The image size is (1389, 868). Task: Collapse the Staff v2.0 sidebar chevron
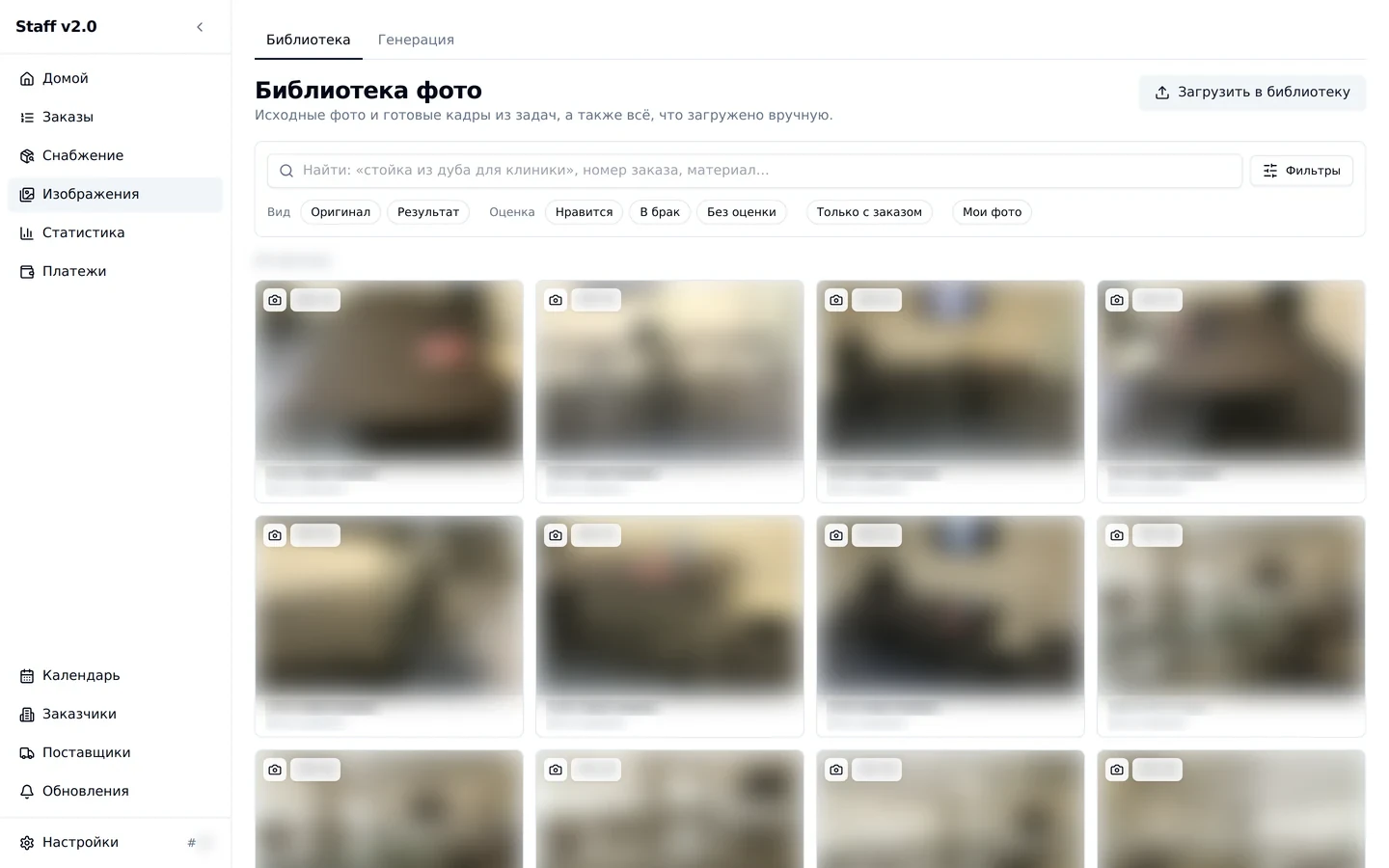coord(200,27)
